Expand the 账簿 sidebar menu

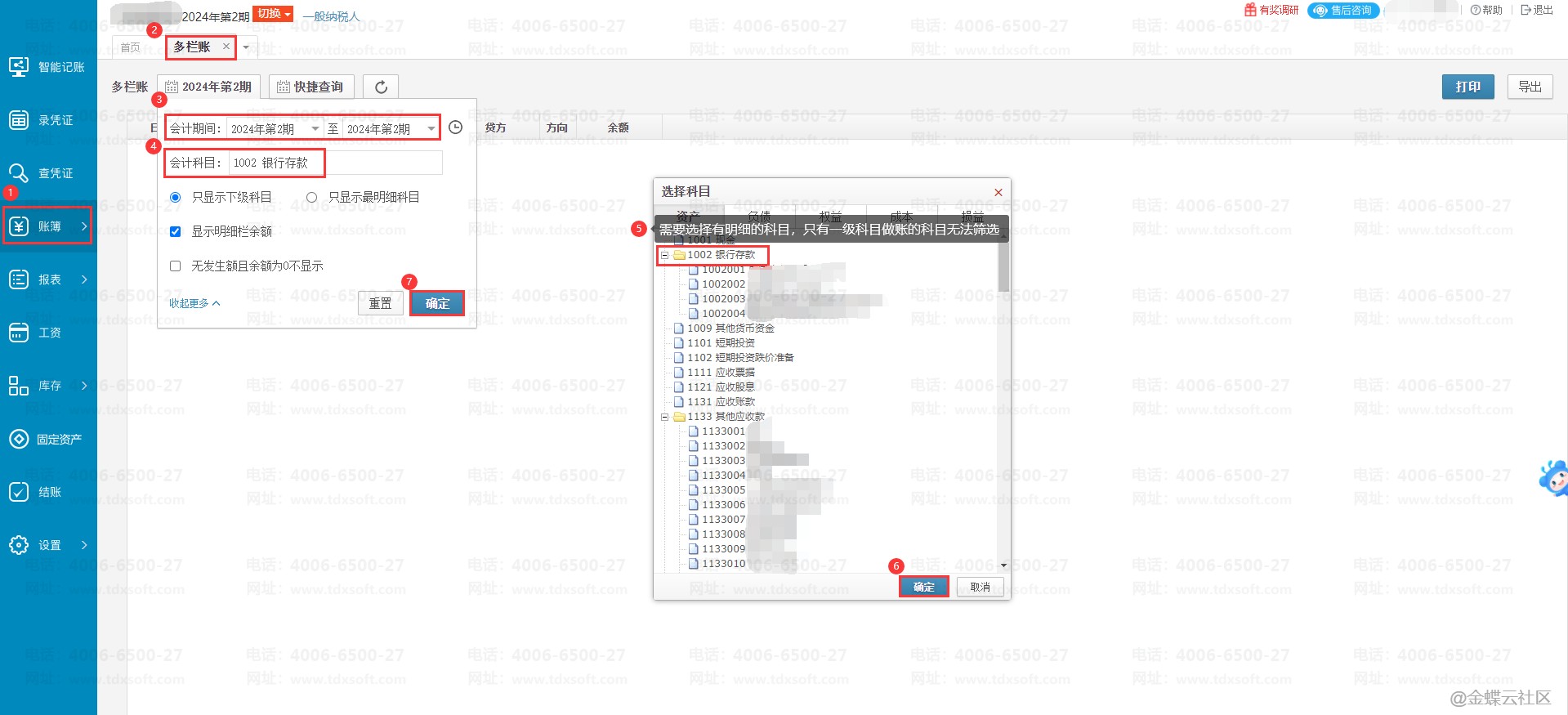click(47, 226)
